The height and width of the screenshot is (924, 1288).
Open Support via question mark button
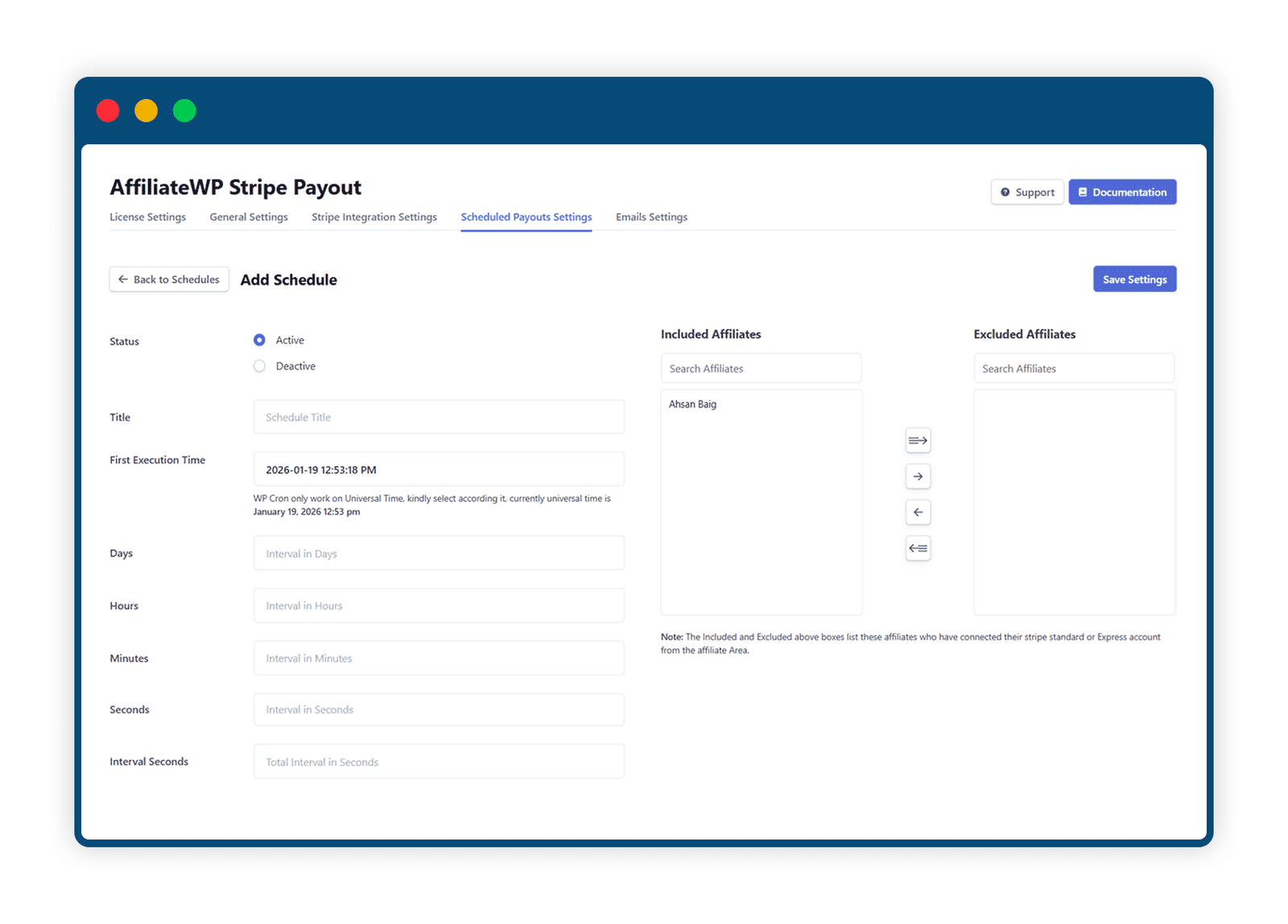coord(1027,192)
